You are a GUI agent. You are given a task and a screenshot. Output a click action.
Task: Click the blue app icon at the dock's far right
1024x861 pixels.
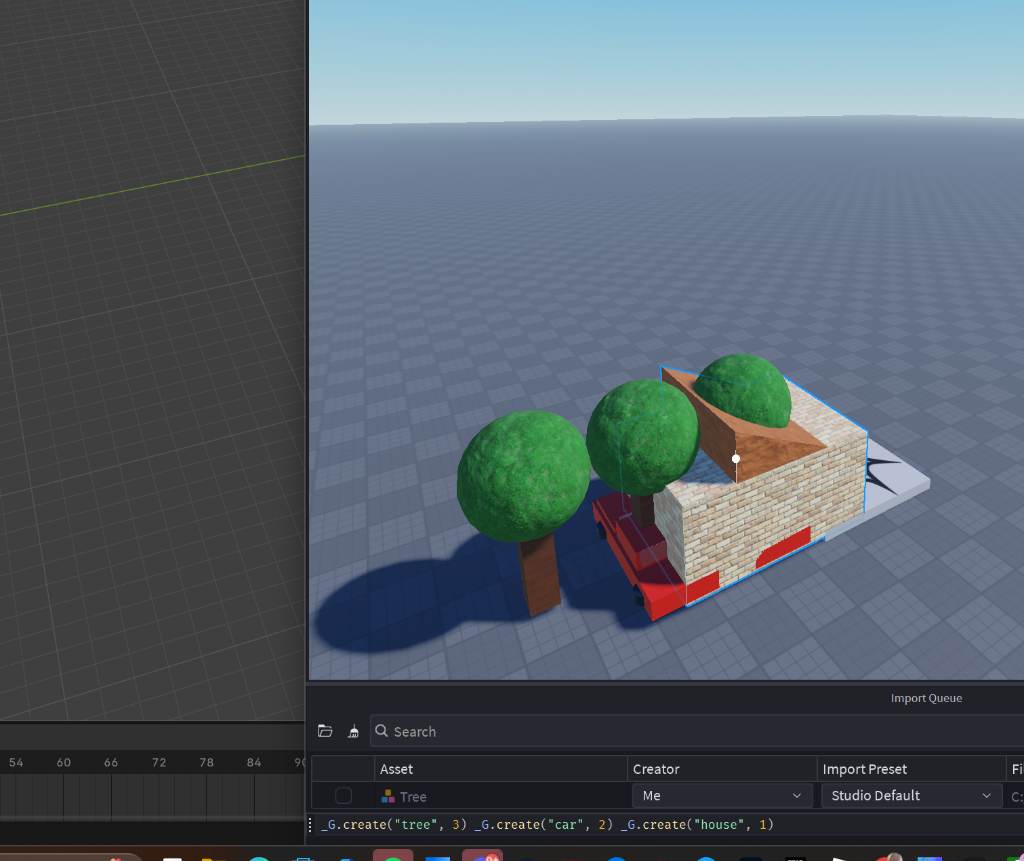(929, 857)
